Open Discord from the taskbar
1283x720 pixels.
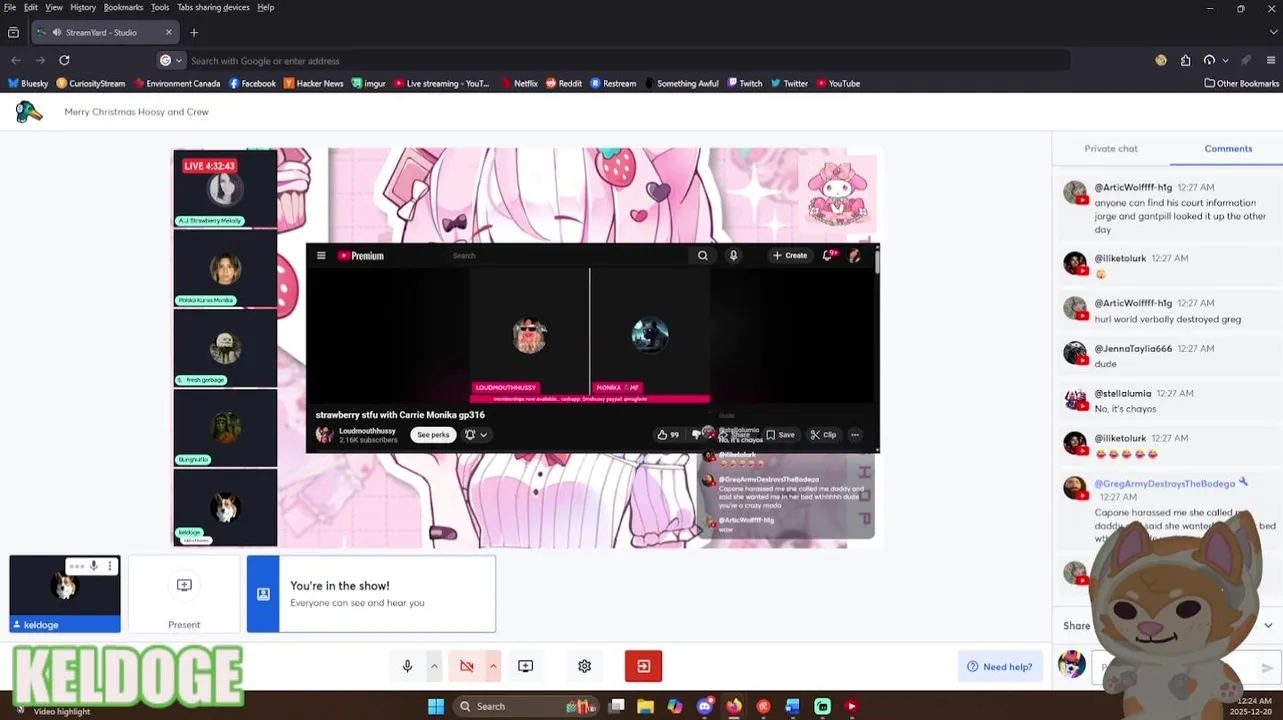(x=705, y=706)
